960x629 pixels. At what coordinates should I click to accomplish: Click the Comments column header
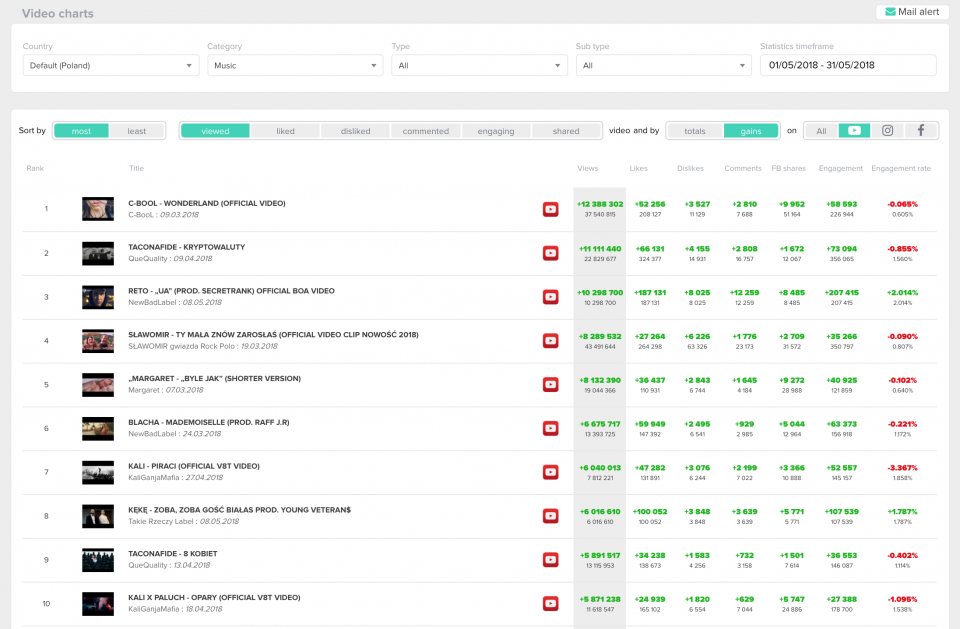pyautogui.click(x=743, y=168)
